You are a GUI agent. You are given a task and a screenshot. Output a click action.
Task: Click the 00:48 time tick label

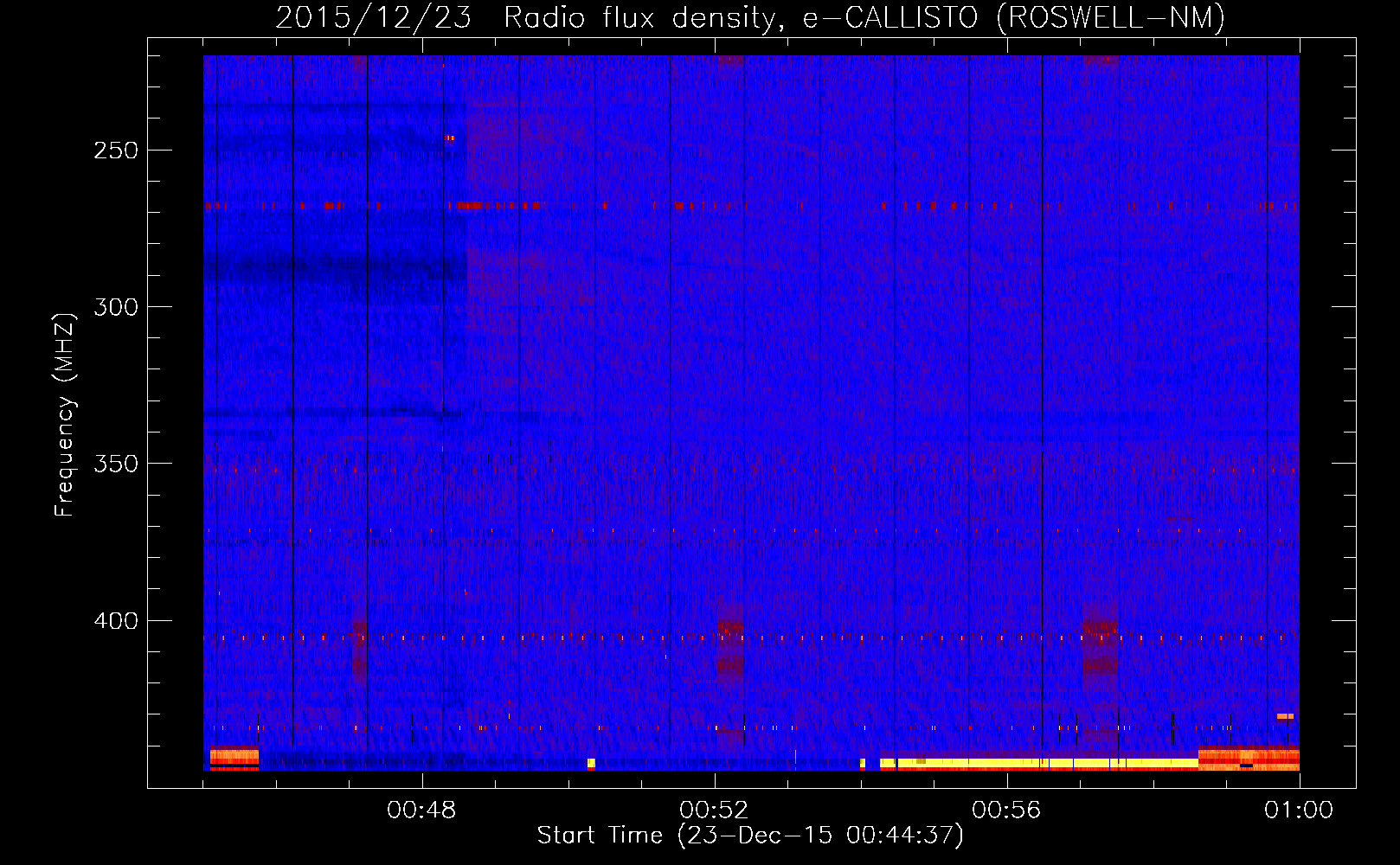[x=421, y=811]
